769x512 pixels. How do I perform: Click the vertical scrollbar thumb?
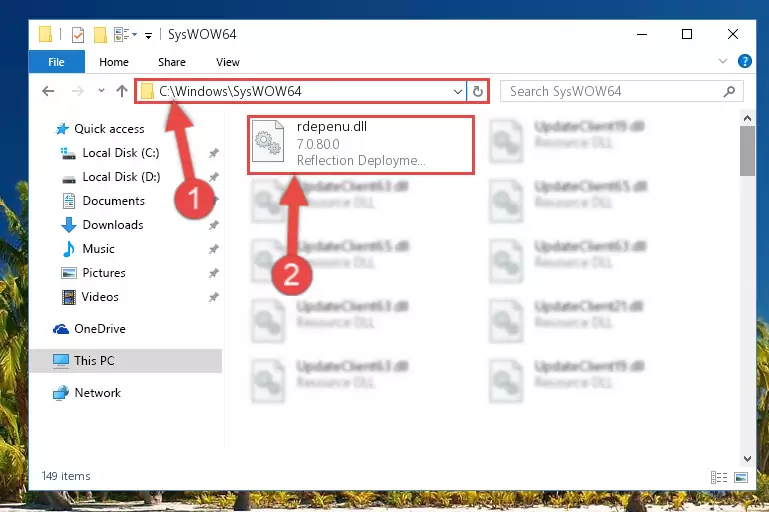pyautogui.click(x=747, y=151)
